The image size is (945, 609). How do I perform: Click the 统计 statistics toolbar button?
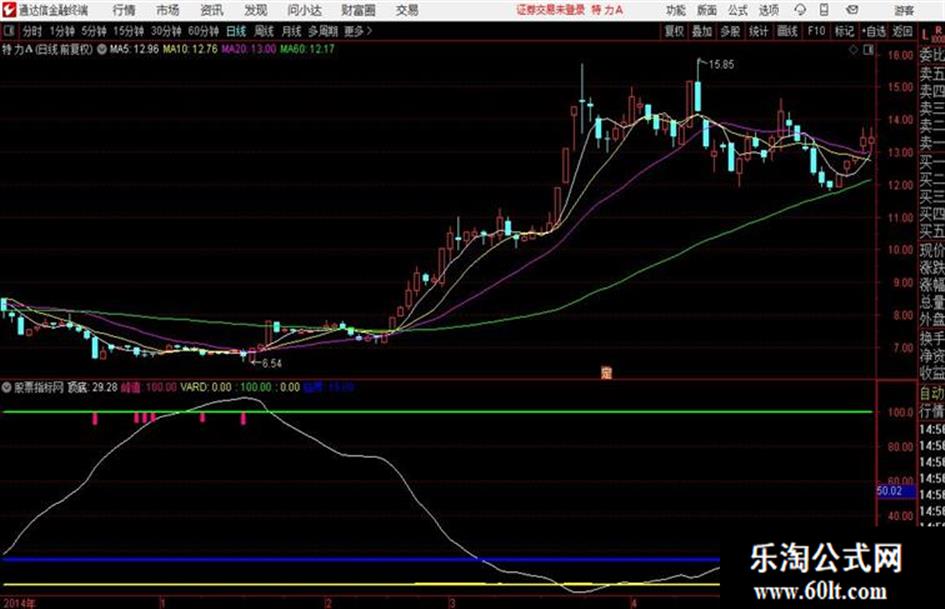click(x=759, y=31)
